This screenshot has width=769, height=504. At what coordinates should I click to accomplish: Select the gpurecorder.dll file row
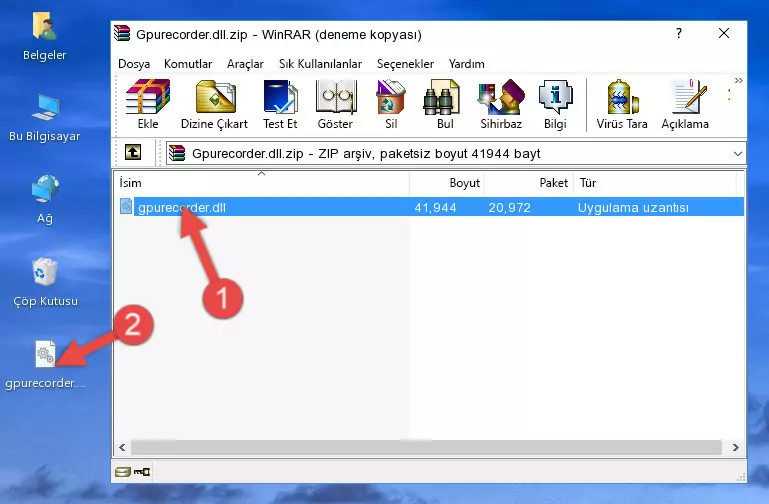click(431, 207)
